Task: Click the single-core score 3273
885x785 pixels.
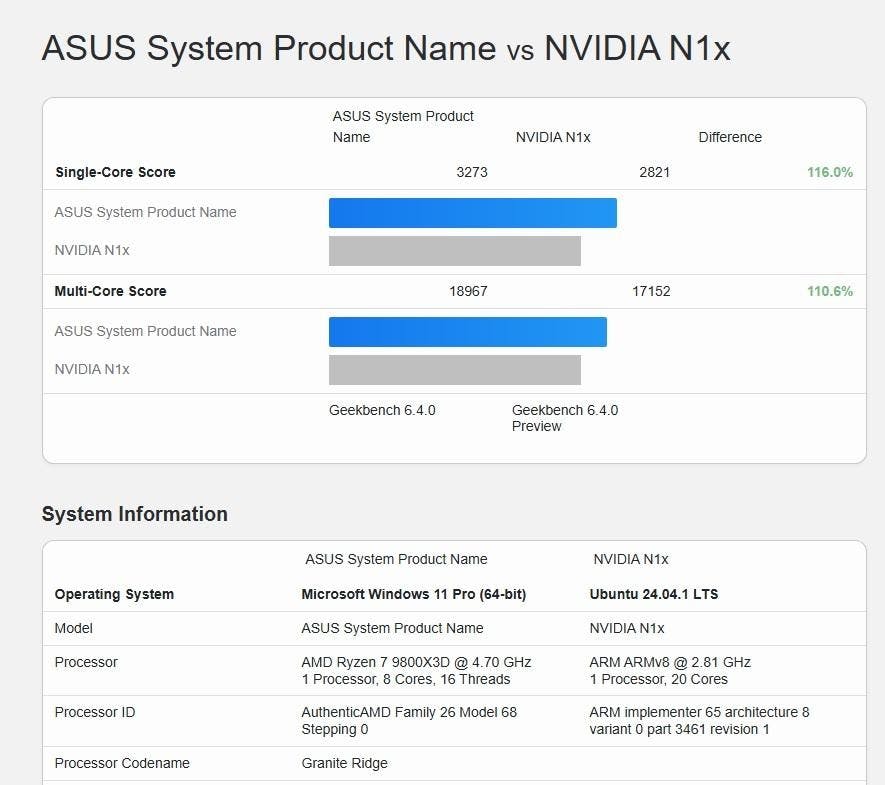Action: click(472, 172)
